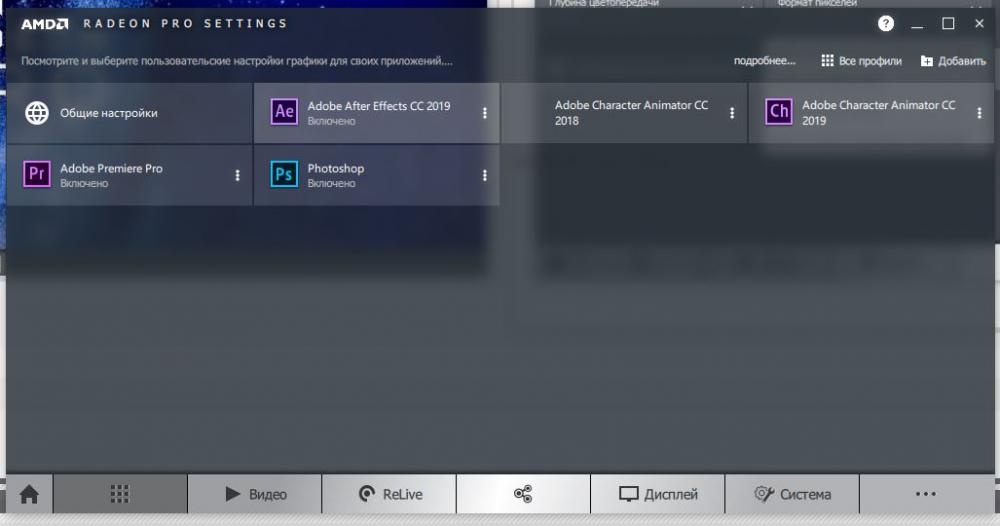
Task: Open the Home tab icon
Action: 29,494
